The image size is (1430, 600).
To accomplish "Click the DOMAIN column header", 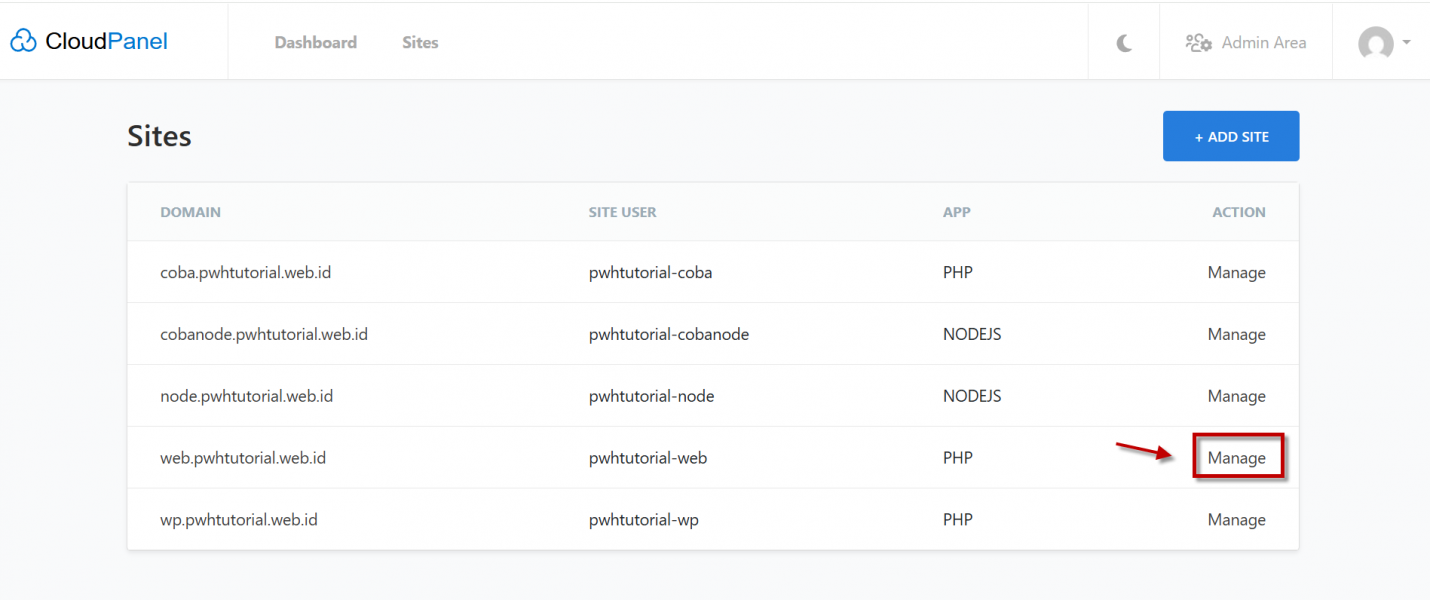I will coord(190,212).
